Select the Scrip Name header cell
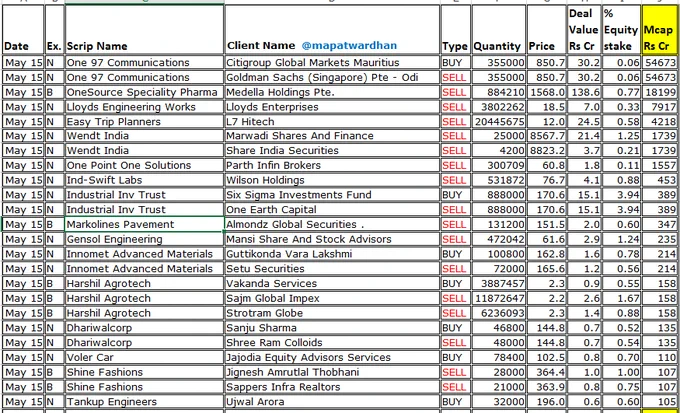Viewport: 680px width, 413px height. click(144, 30)
